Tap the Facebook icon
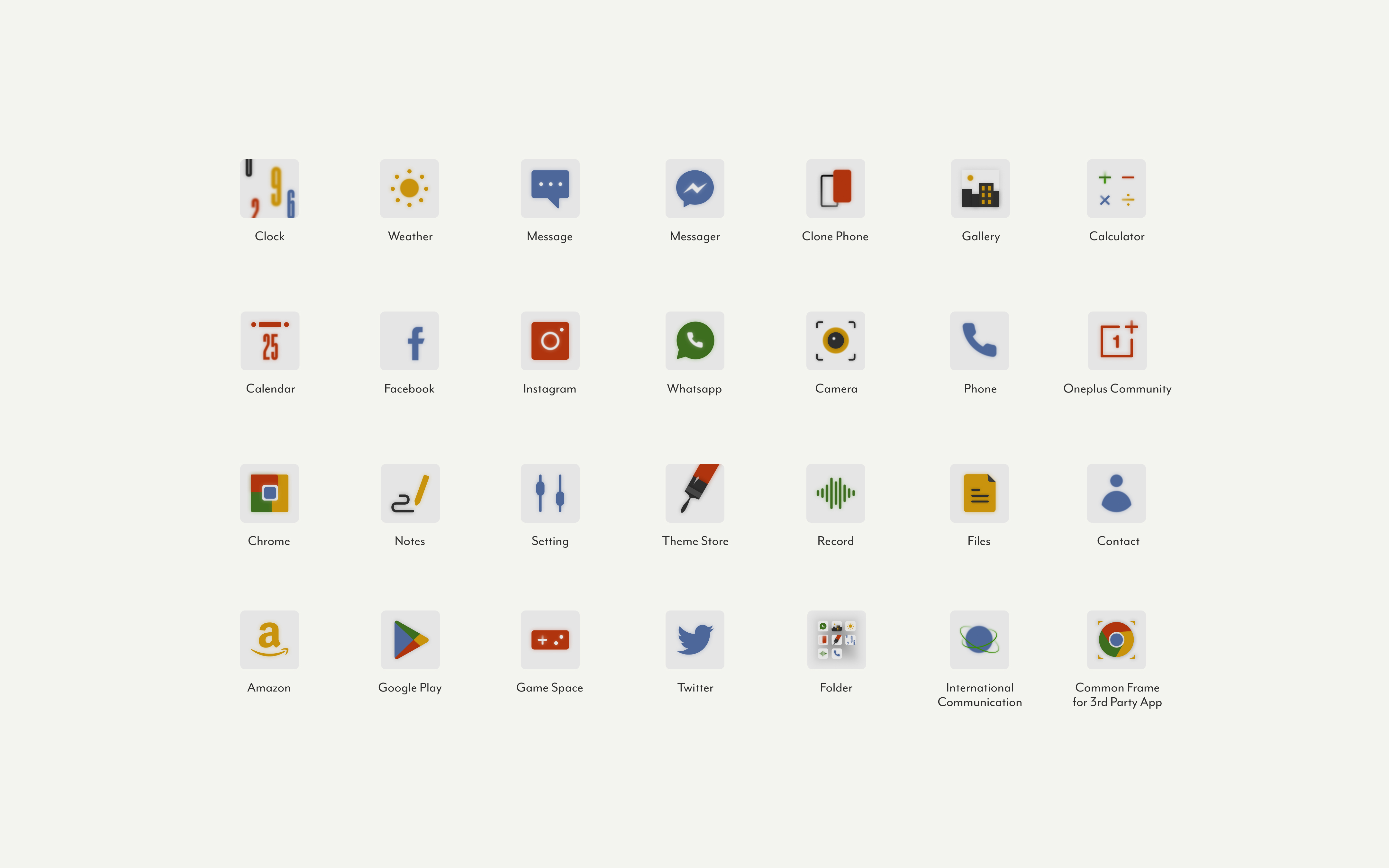The width and height of the screenshot is (1389, 868). 409,340
